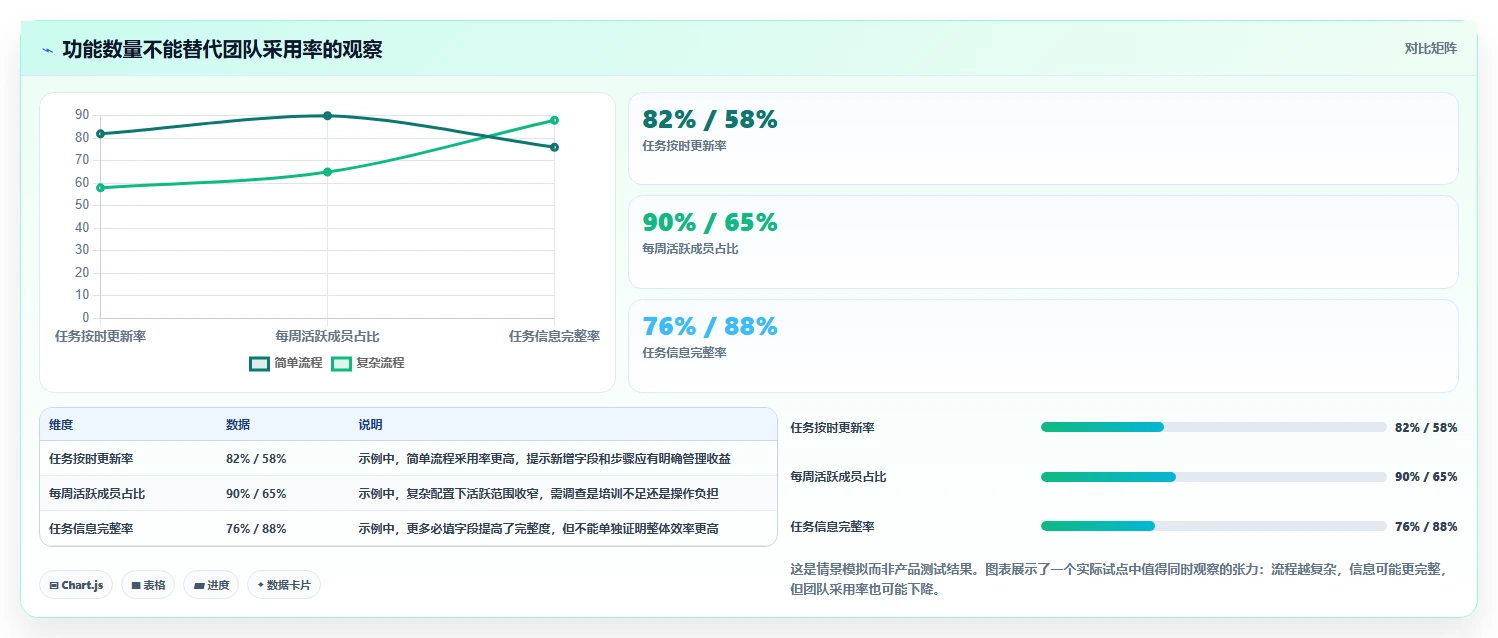The height and width of the screenshot is (638, 1498).
Task: Toggle the 简单流程 legend swatch
Action: point(260,363)
